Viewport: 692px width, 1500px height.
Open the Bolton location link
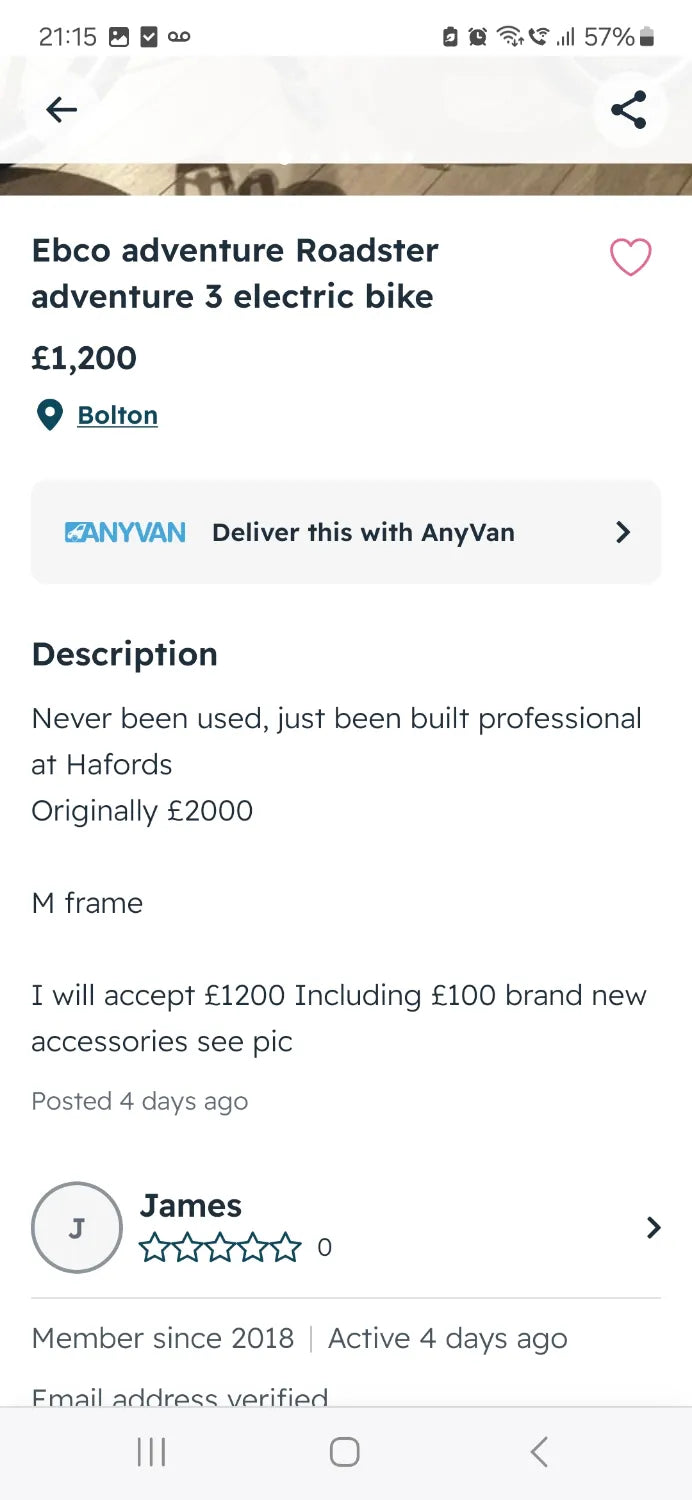point(117,415)
